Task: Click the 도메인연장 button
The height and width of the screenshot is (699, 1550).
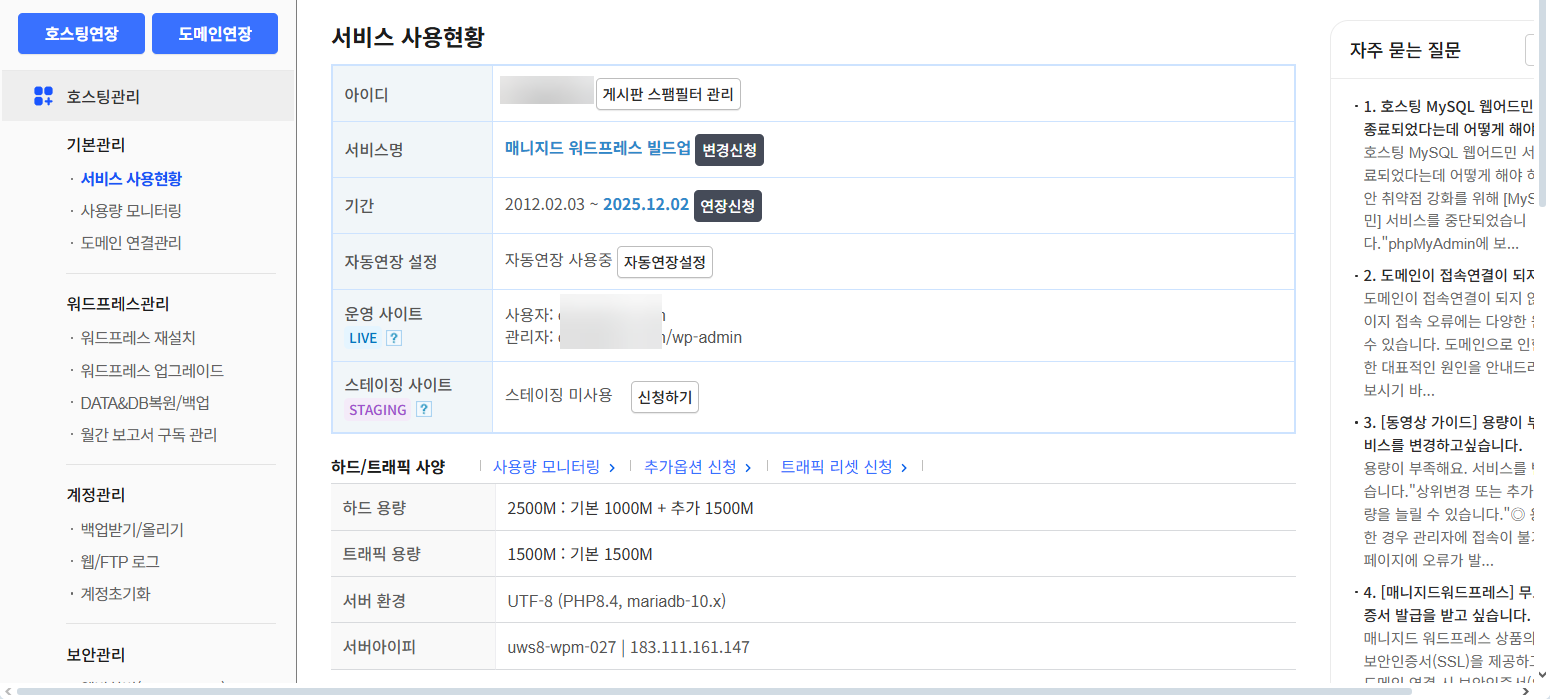Action: coord(215,33)
